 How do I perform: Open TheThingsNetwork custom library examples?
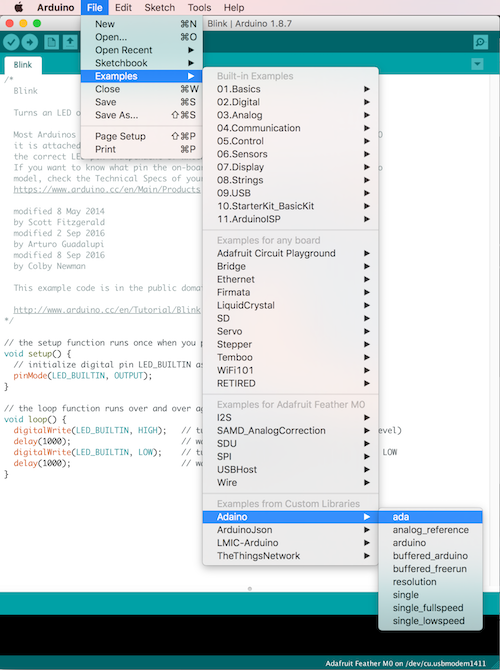[x=291, y=556]
